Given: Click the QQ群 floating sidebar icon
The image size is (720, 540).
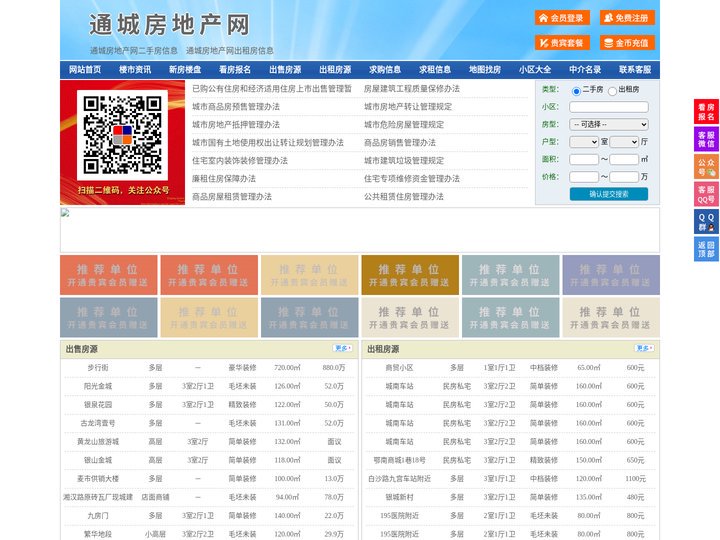Looking at the screenshot, I should 706,222.
